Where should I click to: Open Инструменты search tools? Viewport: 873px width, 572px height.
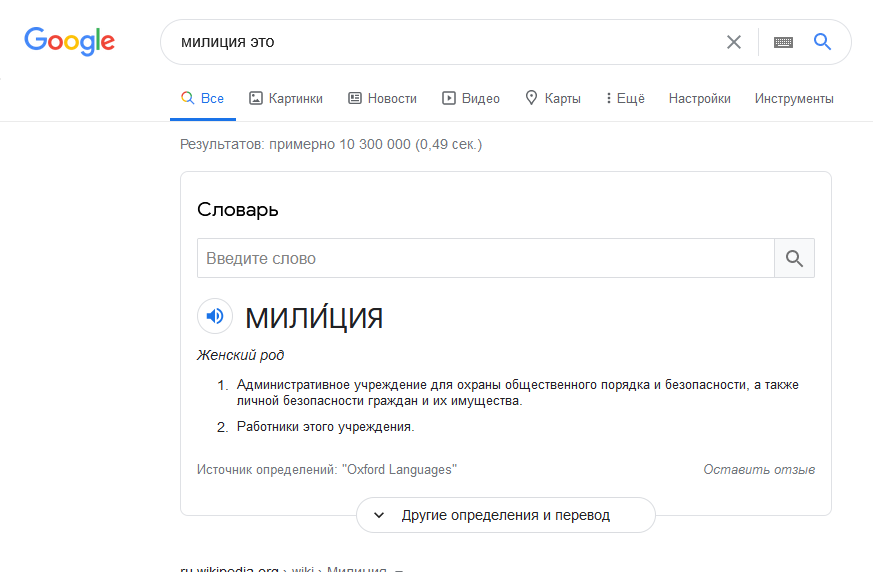tap(794, 98)
